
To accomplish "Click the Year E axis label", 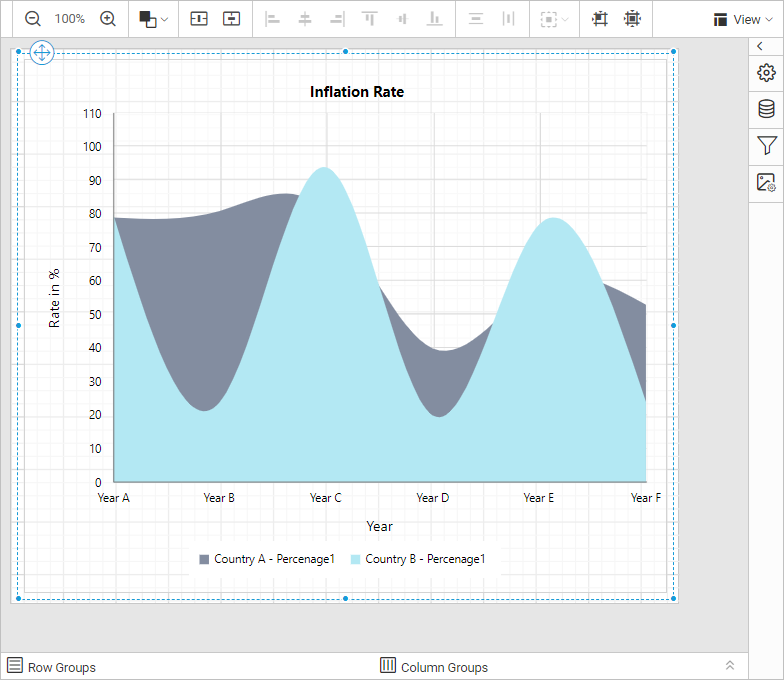I will 538,498.
